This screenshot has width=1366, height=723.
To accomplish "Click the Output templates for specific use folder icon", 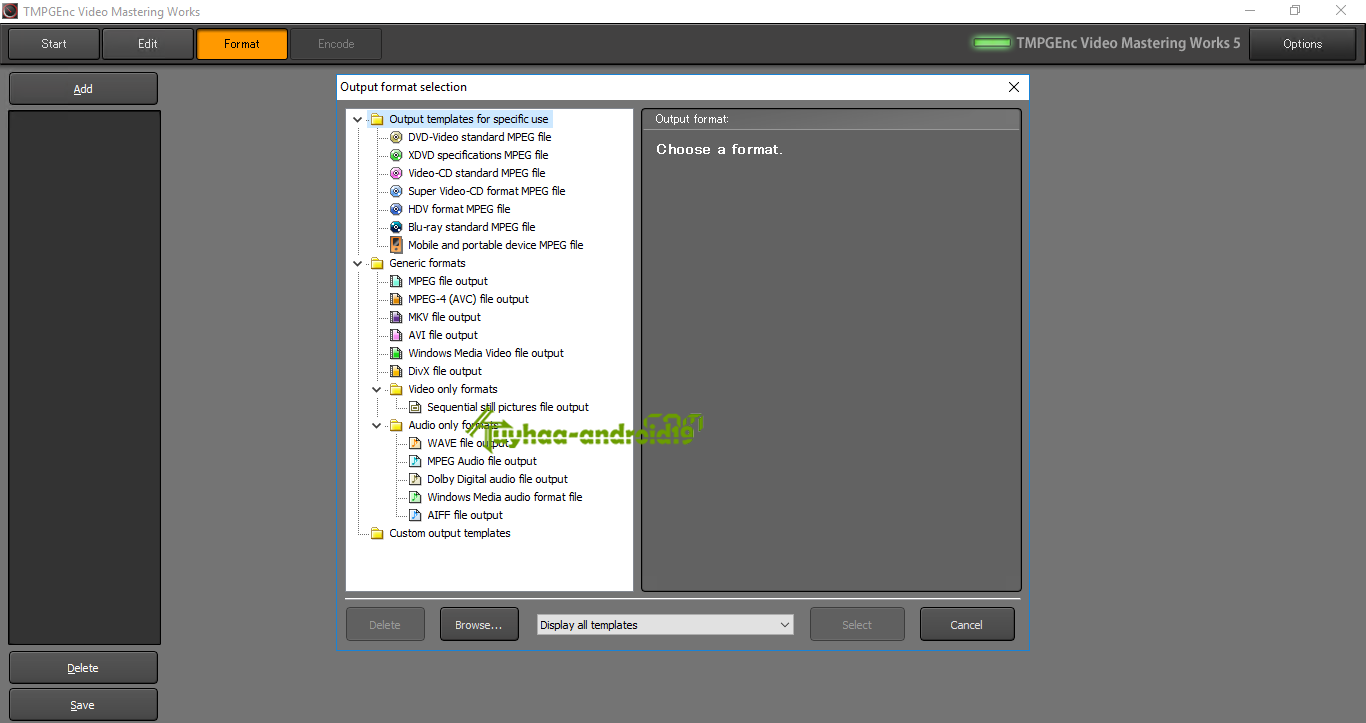I will pyautogui.click(x=377, y=119).
